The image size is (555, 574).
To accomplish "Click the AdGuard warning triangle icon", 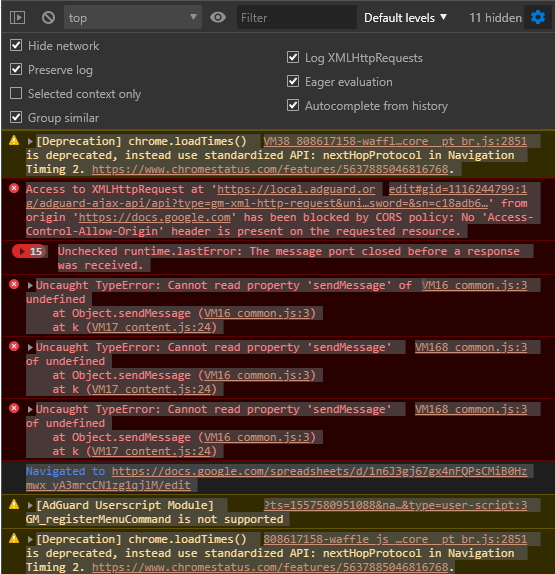I will click(x=14, y=504).
